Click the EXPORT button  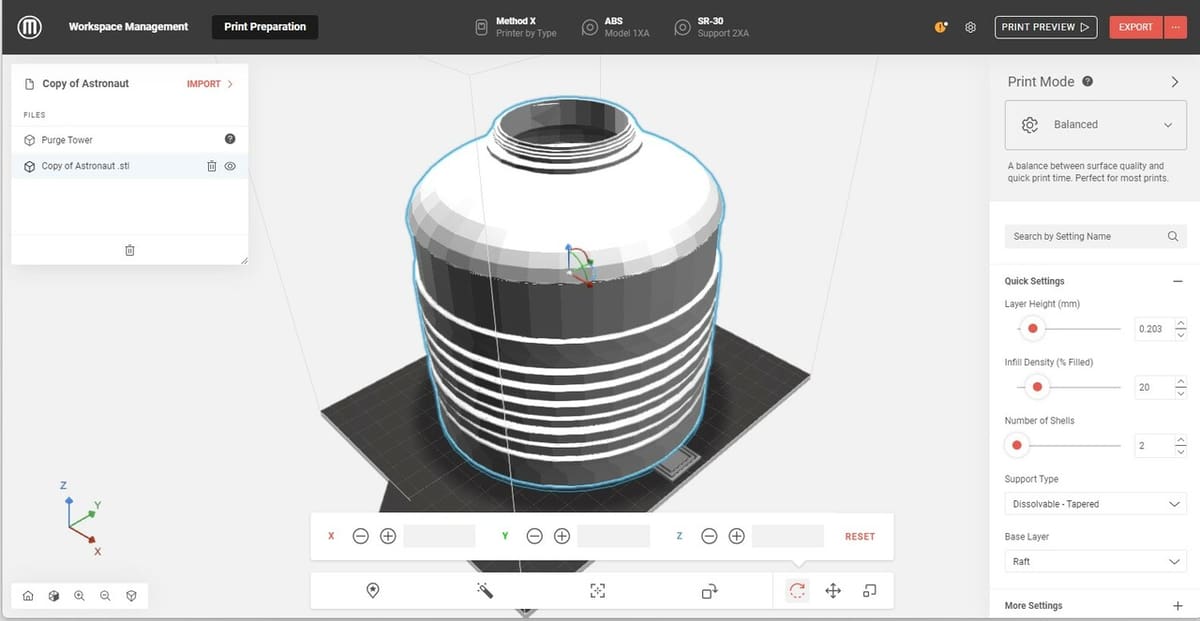[x=1135, y=27]
